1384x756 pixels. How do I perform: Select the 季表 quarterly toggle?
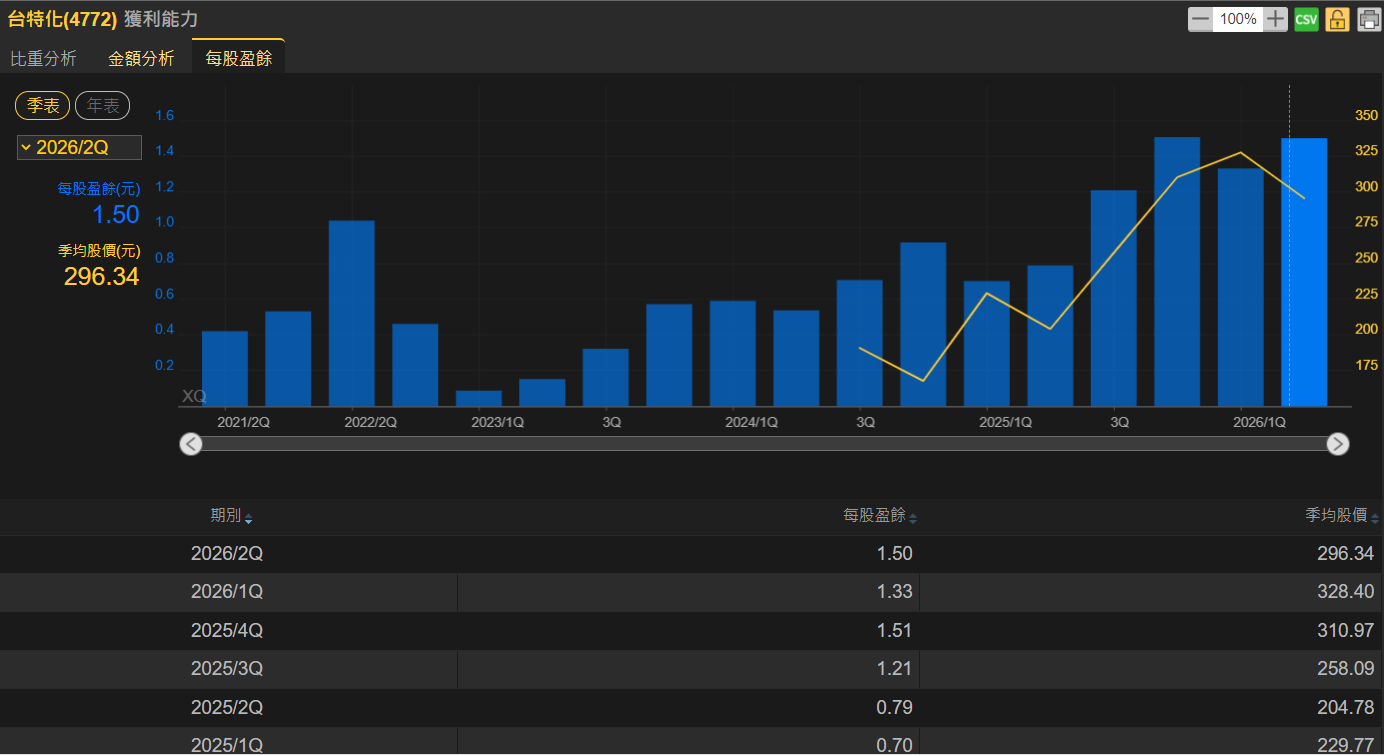pyautogui.click(x=43, y=105)
